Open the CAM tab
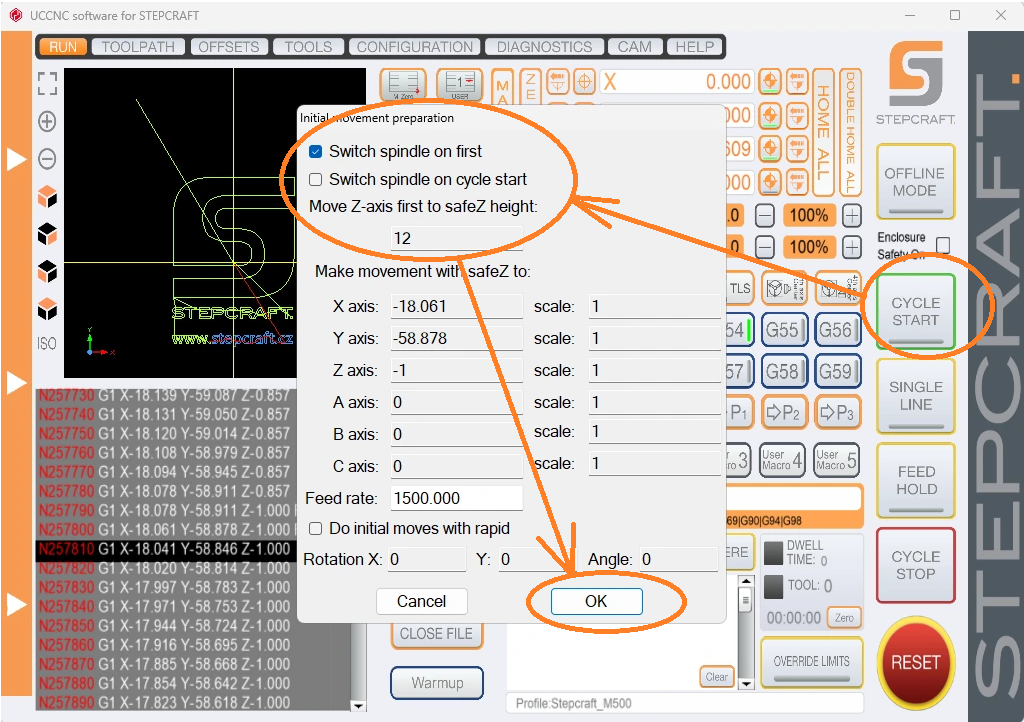The image size is (1024, 722). (635, 47)
